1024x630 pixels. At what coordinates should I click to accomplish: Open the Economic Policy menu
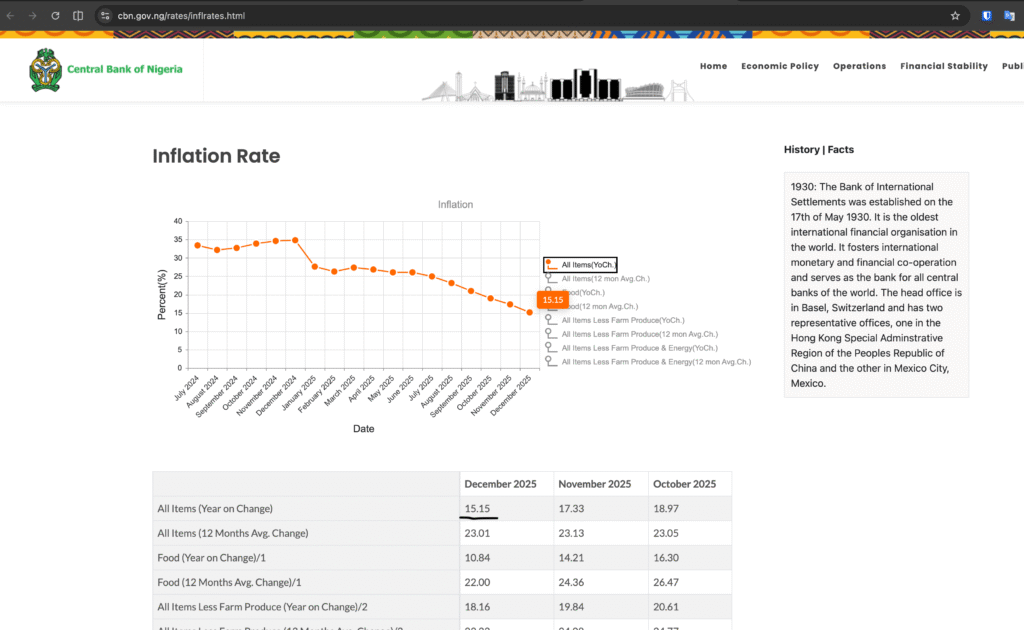tap(780, 66)
